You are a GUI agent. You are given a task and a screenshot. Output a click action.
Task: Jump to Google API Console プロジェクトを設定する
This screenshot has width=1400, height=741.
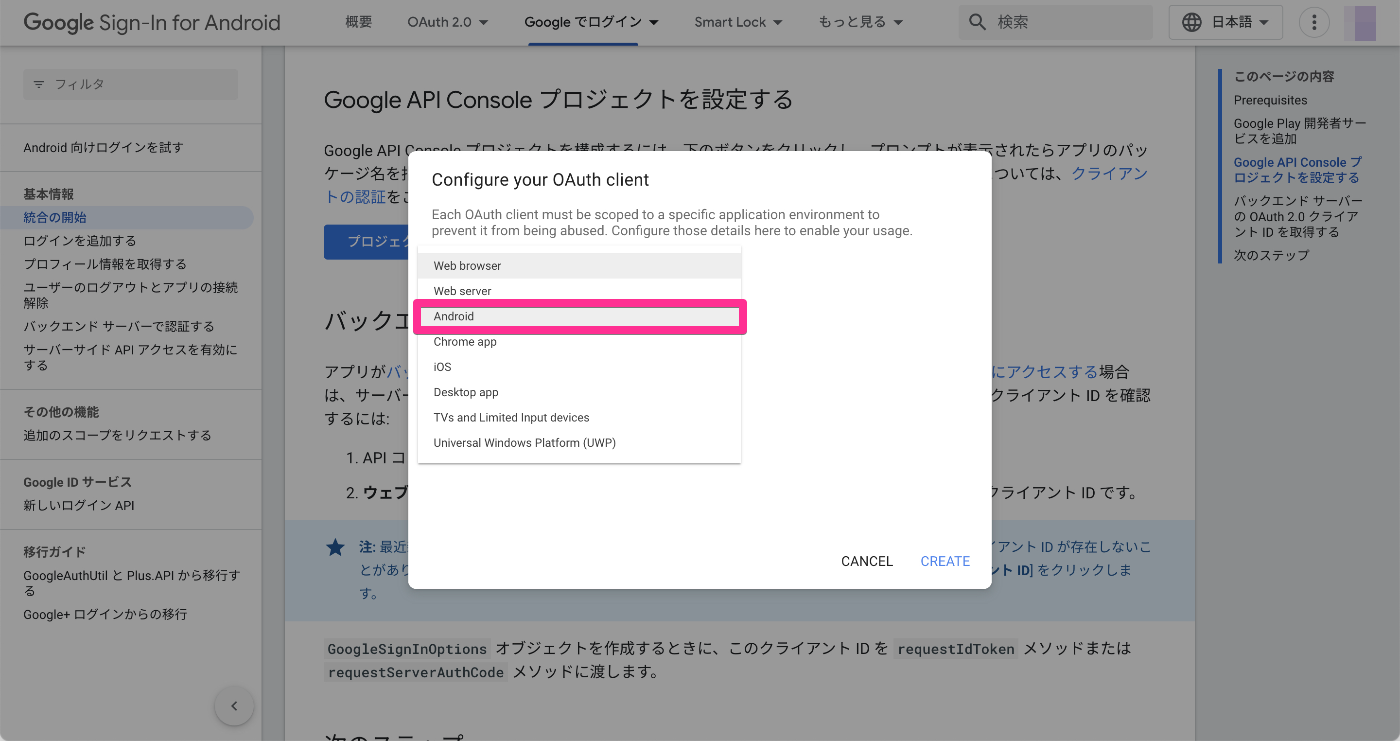tap(1298, 170)
